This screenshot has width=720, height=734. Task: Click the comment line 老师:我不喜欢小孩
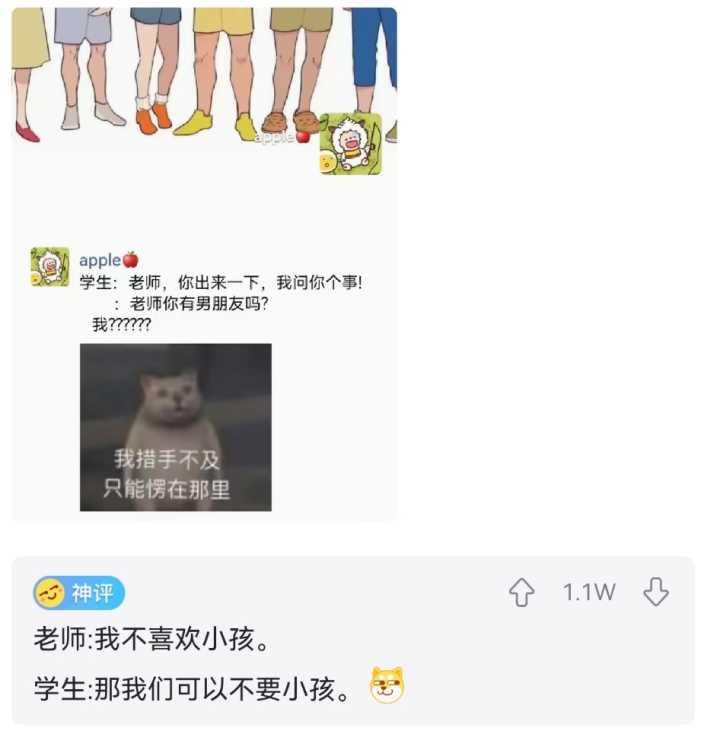pyautogui.click(x=152, y=639)
